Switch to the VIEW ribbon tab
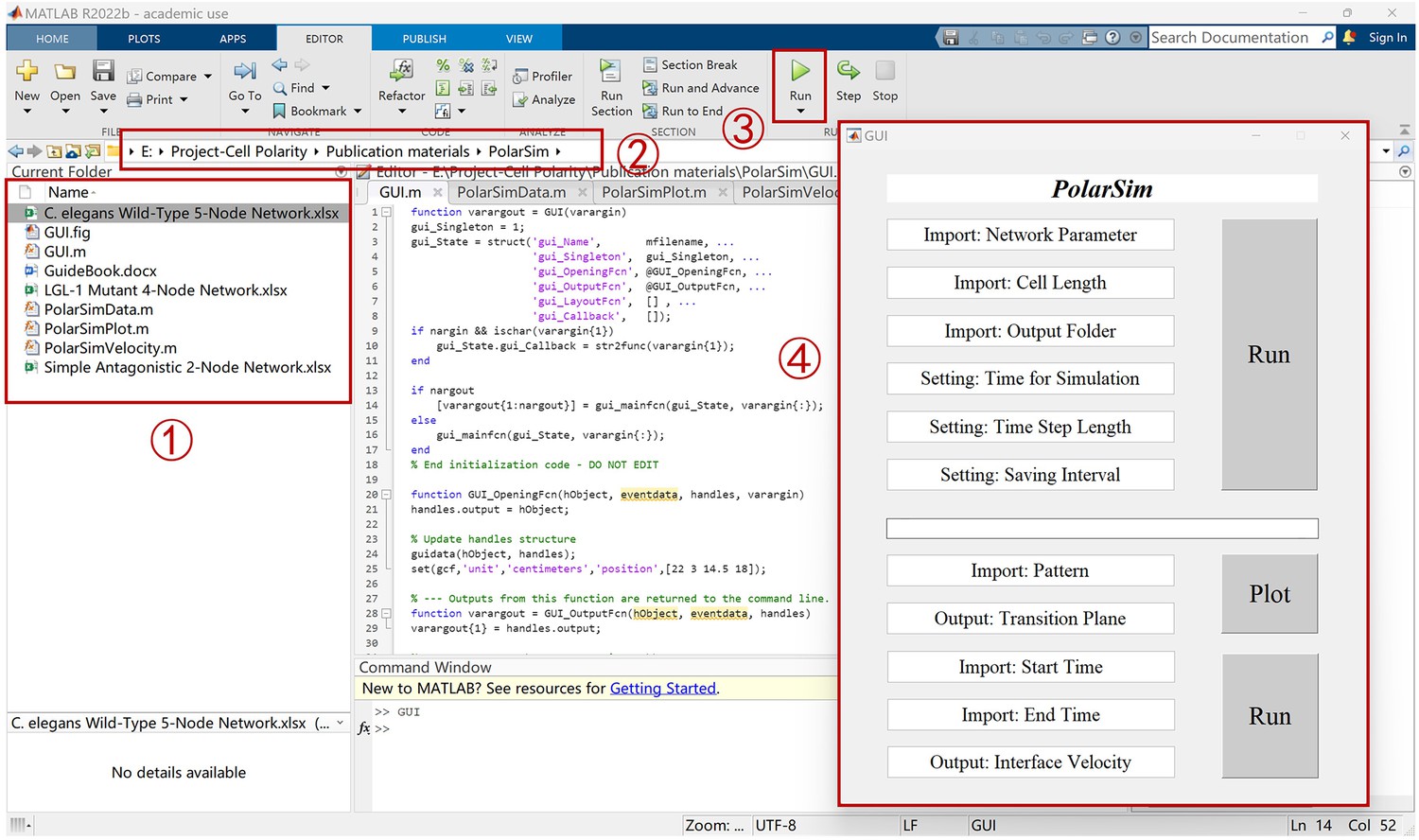Screen dimensions: 1419x840 518,39
